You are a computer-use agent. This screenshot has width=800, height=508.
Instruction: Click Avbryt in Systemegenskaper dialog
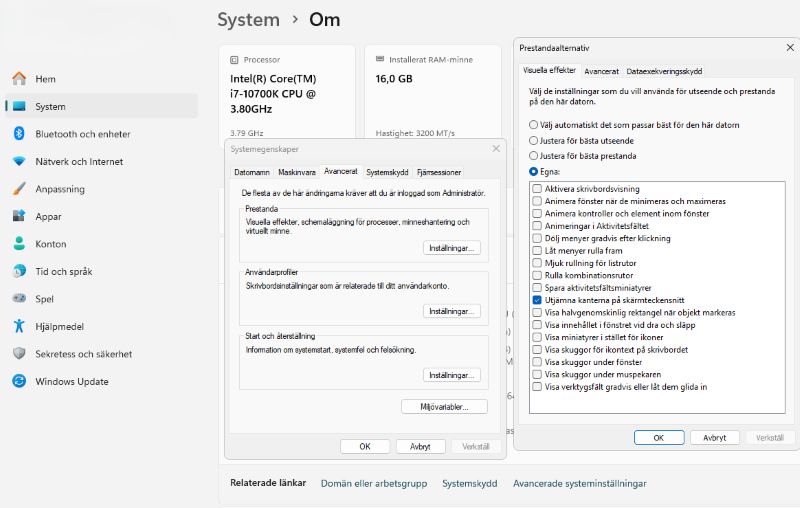(420, 446)
